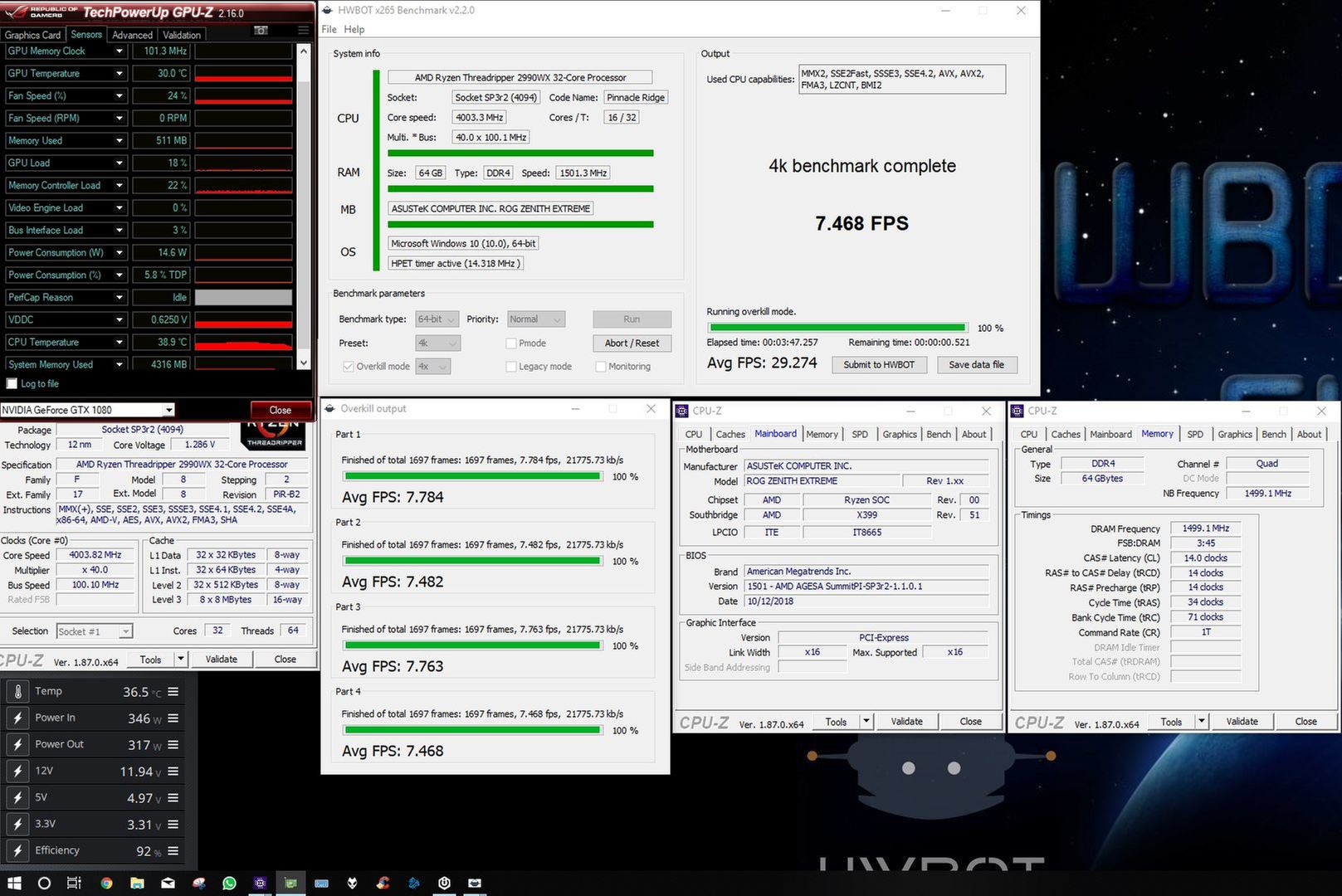
Task: Open the power-button taskbar icon
Action: click(444, 883)
